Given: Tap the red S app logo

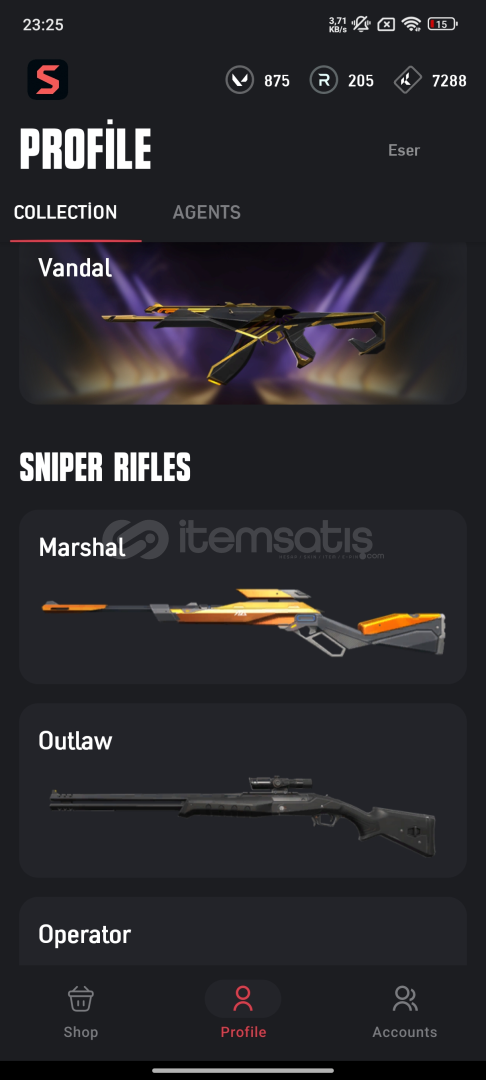Looking at the screenshot, I should (x=47, y=80).
